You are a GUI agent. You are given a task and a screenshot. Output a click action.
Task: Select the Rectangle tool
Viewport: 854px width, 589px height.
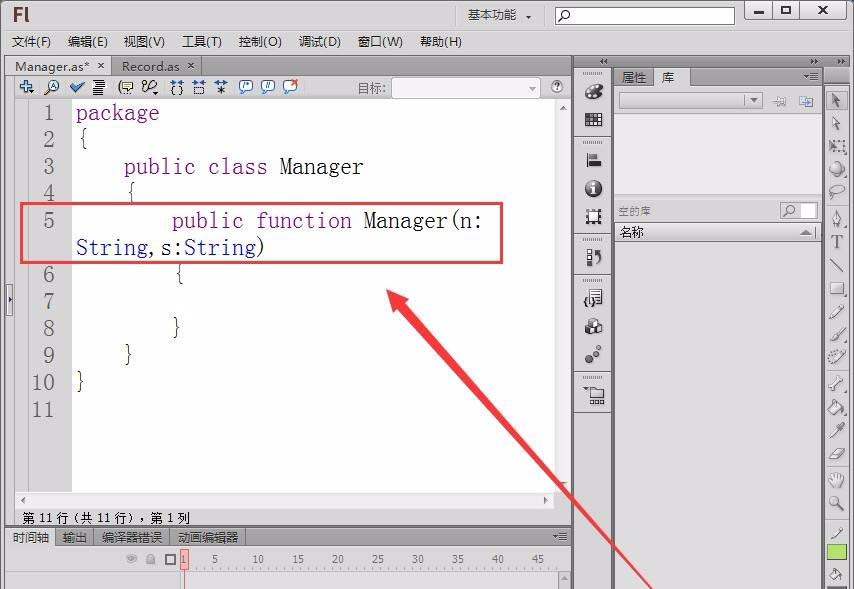click(837, 288)
